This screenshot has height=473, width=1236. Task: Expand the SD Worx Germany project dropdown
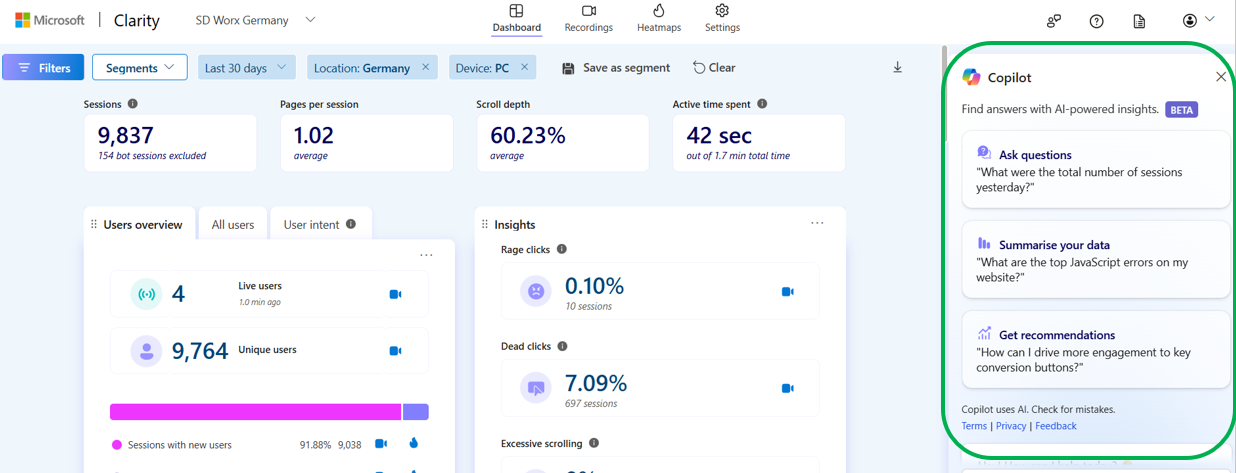point(255,20)
